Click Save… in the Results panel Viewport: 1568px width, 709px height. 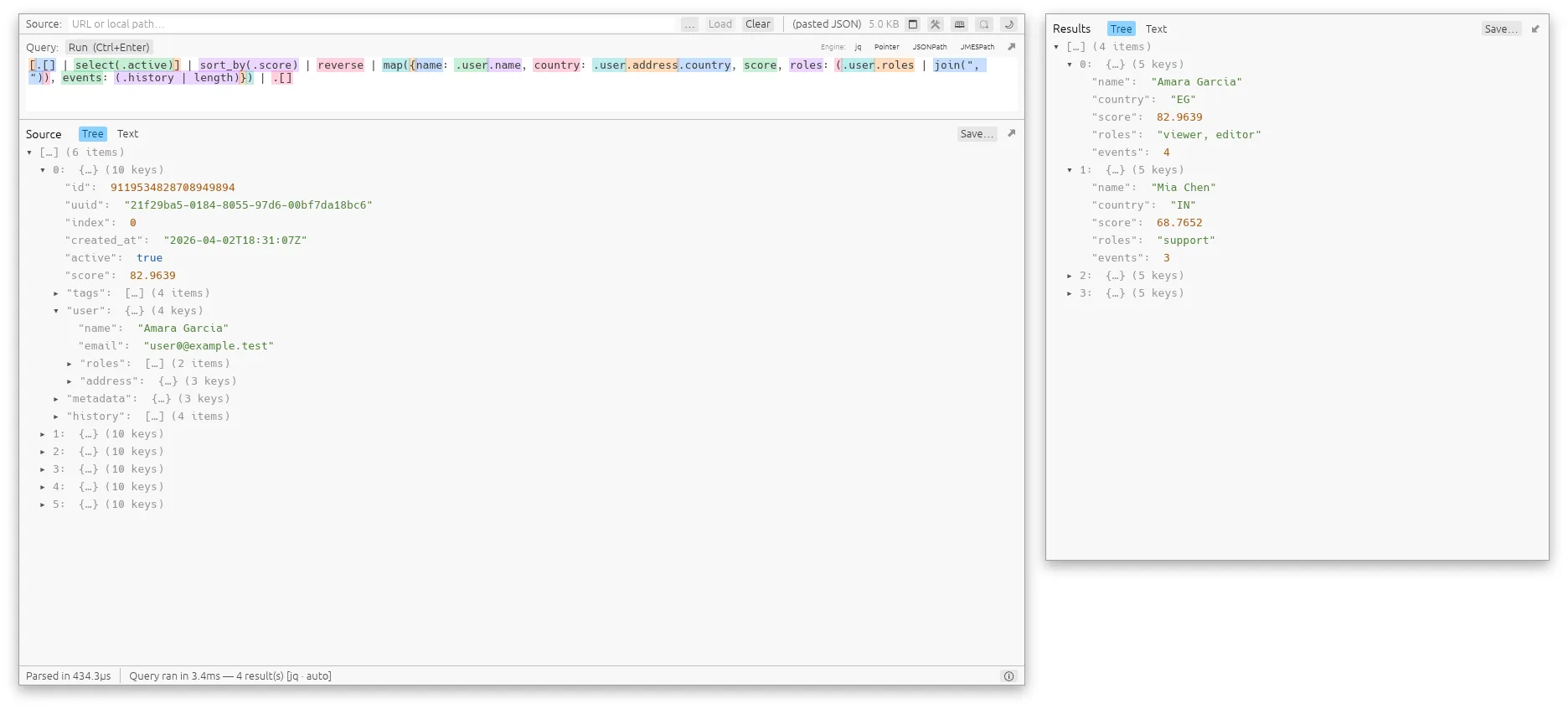click(x=1501, y=28)
